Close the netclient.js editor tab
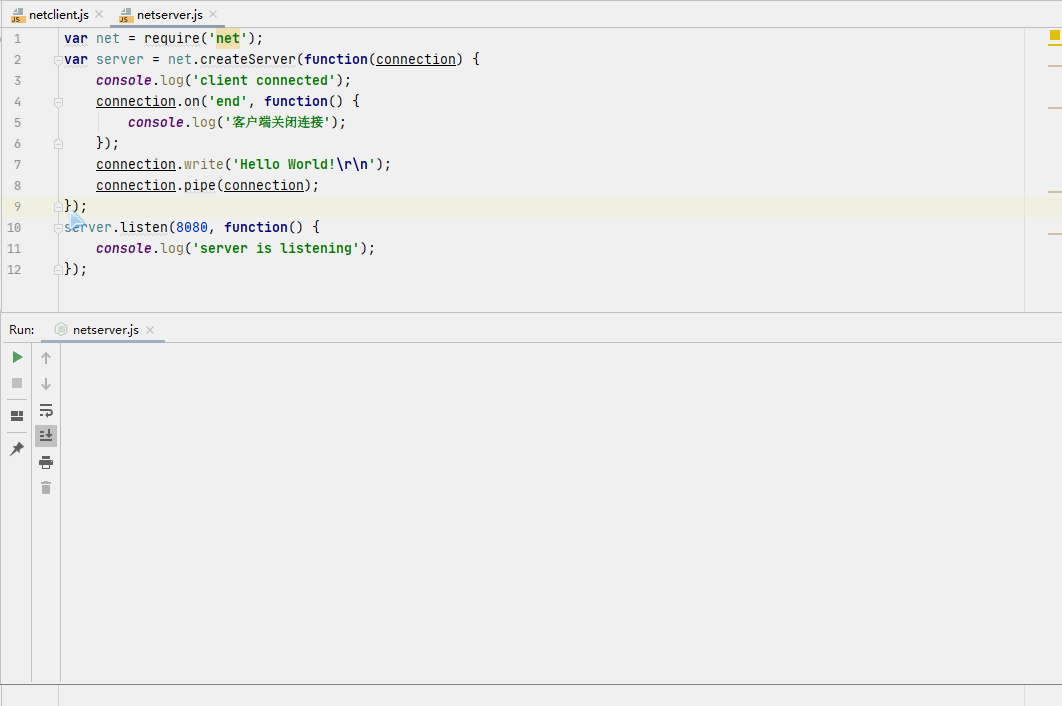 (99, 15)
